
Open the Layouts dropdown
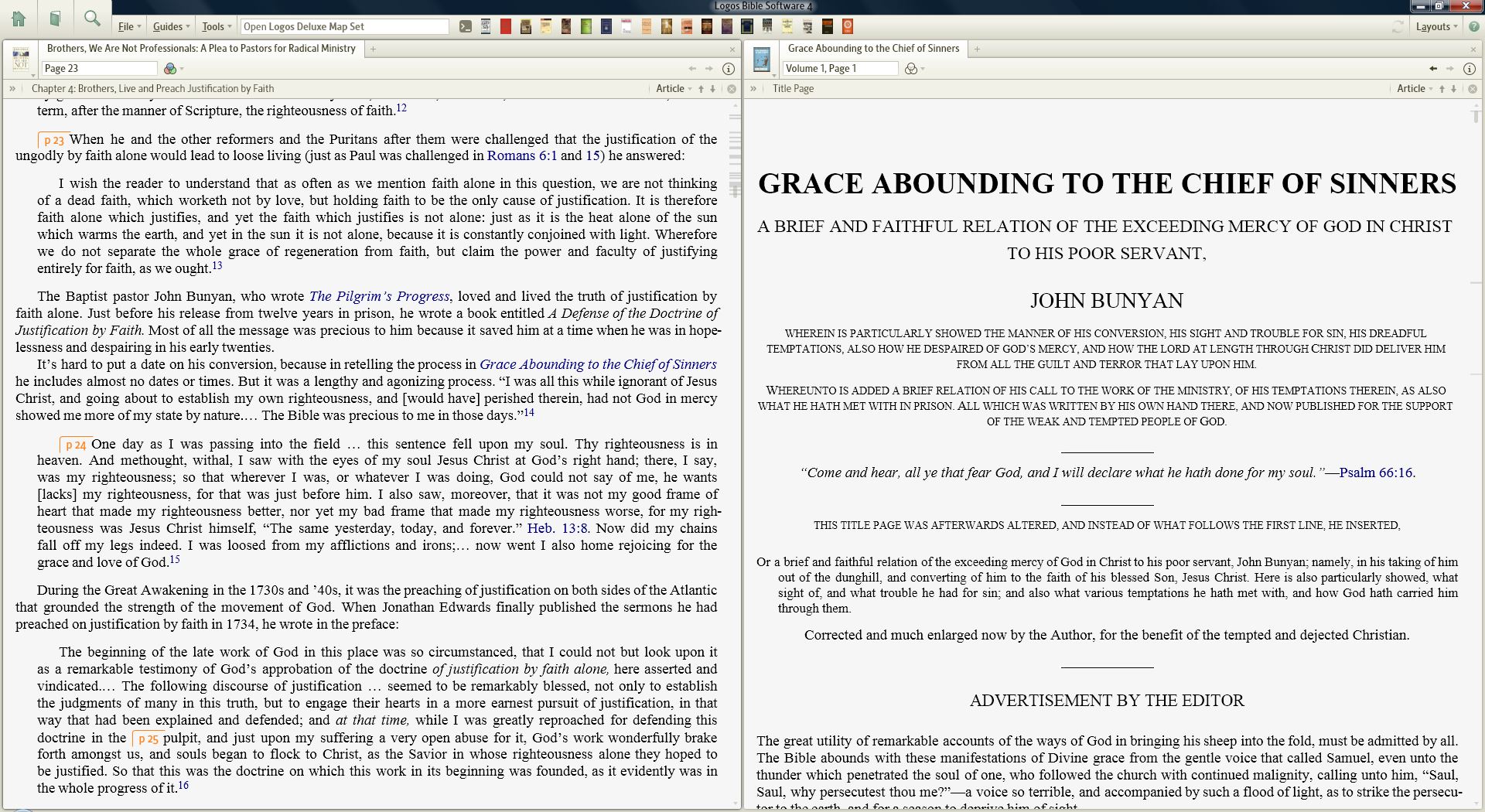coord(1436,26)
